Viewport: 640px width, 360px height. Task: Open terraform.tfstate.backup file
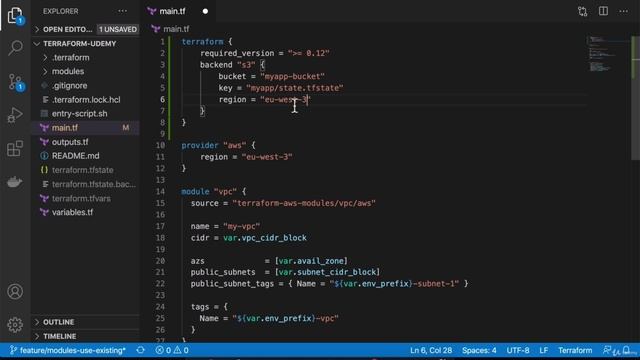(x=86, y=184)
